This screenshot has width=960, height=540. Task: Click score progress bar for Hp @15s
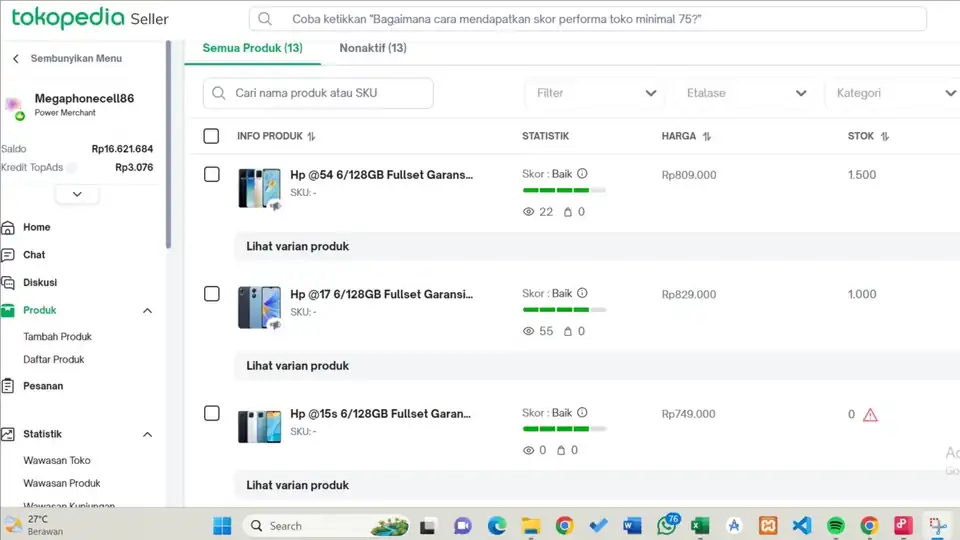[x=564, y=429]
